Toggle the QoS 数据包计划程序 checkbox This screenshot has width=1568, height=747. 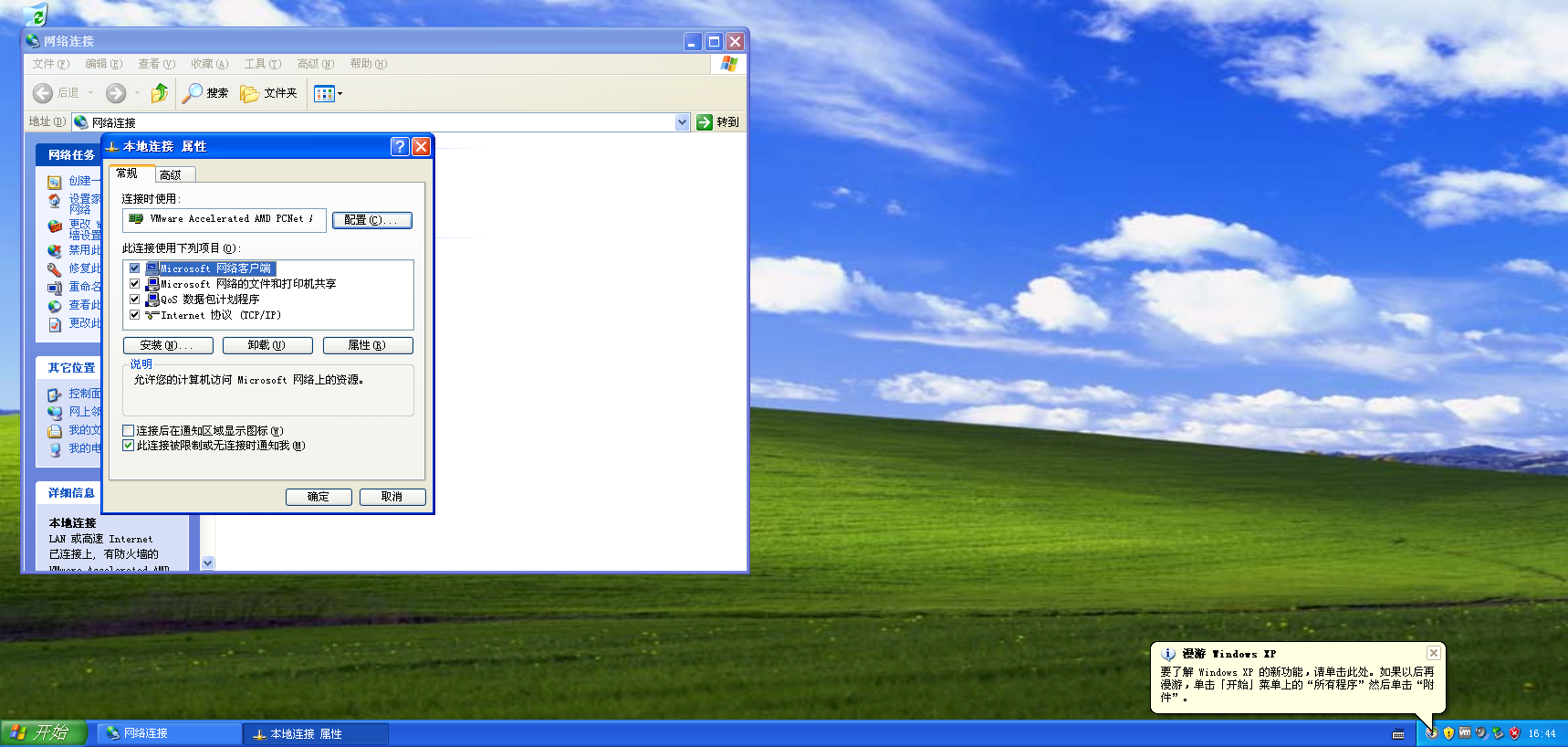click(135, 300)
